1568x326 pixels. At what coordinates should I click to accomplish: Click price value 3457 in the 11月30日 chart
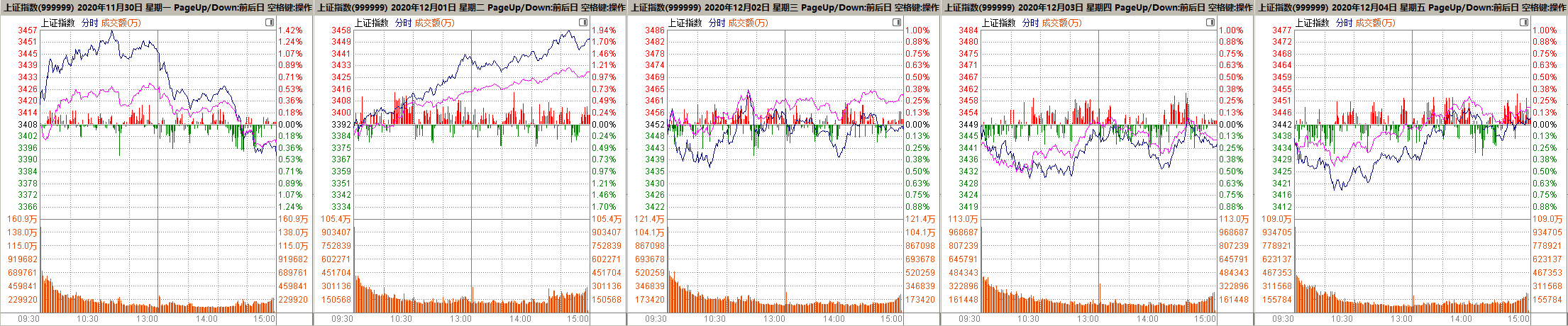28,30
